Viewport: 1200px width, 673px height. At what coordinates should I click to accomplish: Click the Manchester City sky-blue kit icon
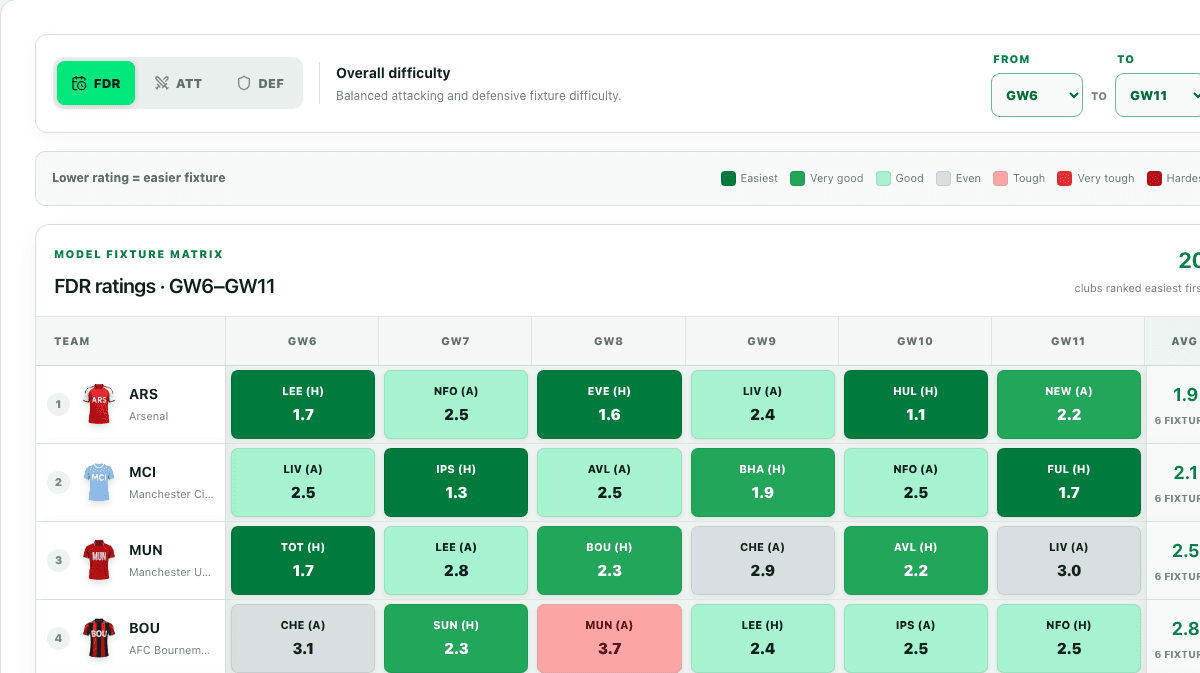click(x=98, y=482)
